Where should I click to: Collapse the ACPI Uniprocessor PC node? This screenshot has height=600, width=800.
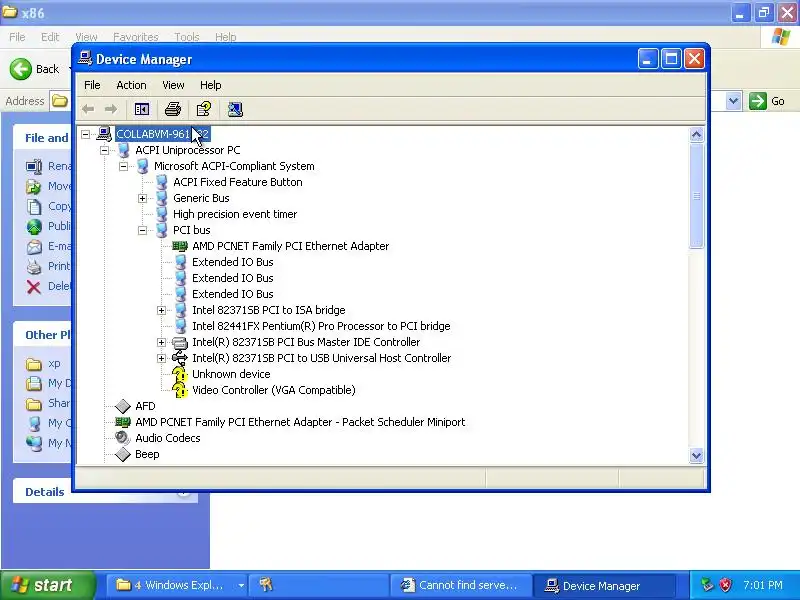coord(105,150)
